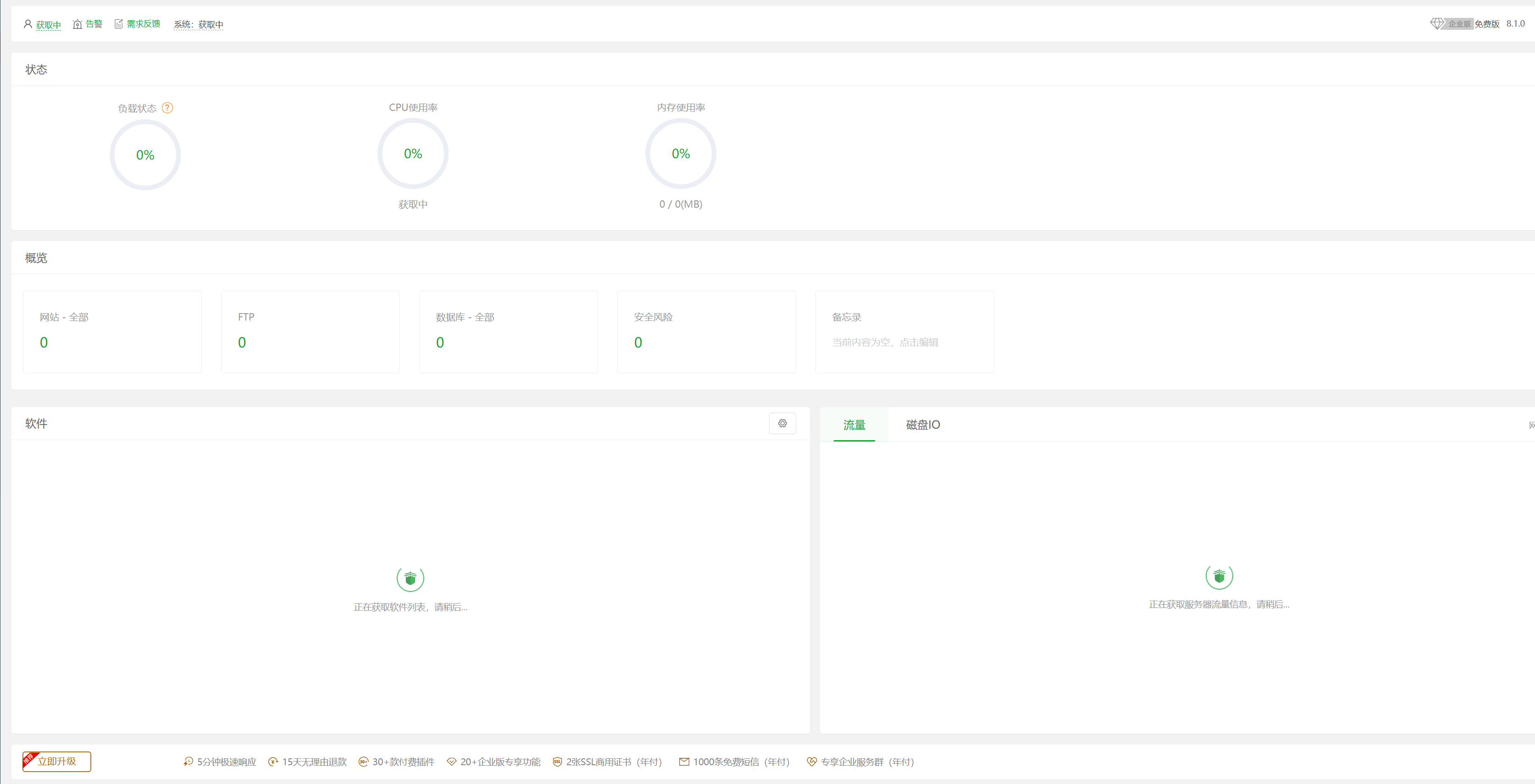Image resolution: width=1535 pixels, height=784 pixels.
Task: Click the orange help icon beside 负载状态
Action: tap(167, 108)
